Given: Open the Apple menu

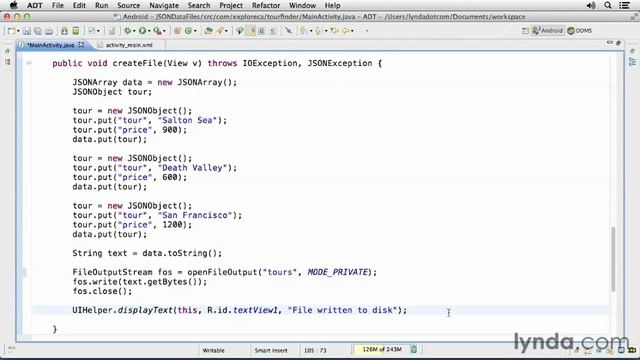Looking at the screenshot, I should click(x=13, y=5).
